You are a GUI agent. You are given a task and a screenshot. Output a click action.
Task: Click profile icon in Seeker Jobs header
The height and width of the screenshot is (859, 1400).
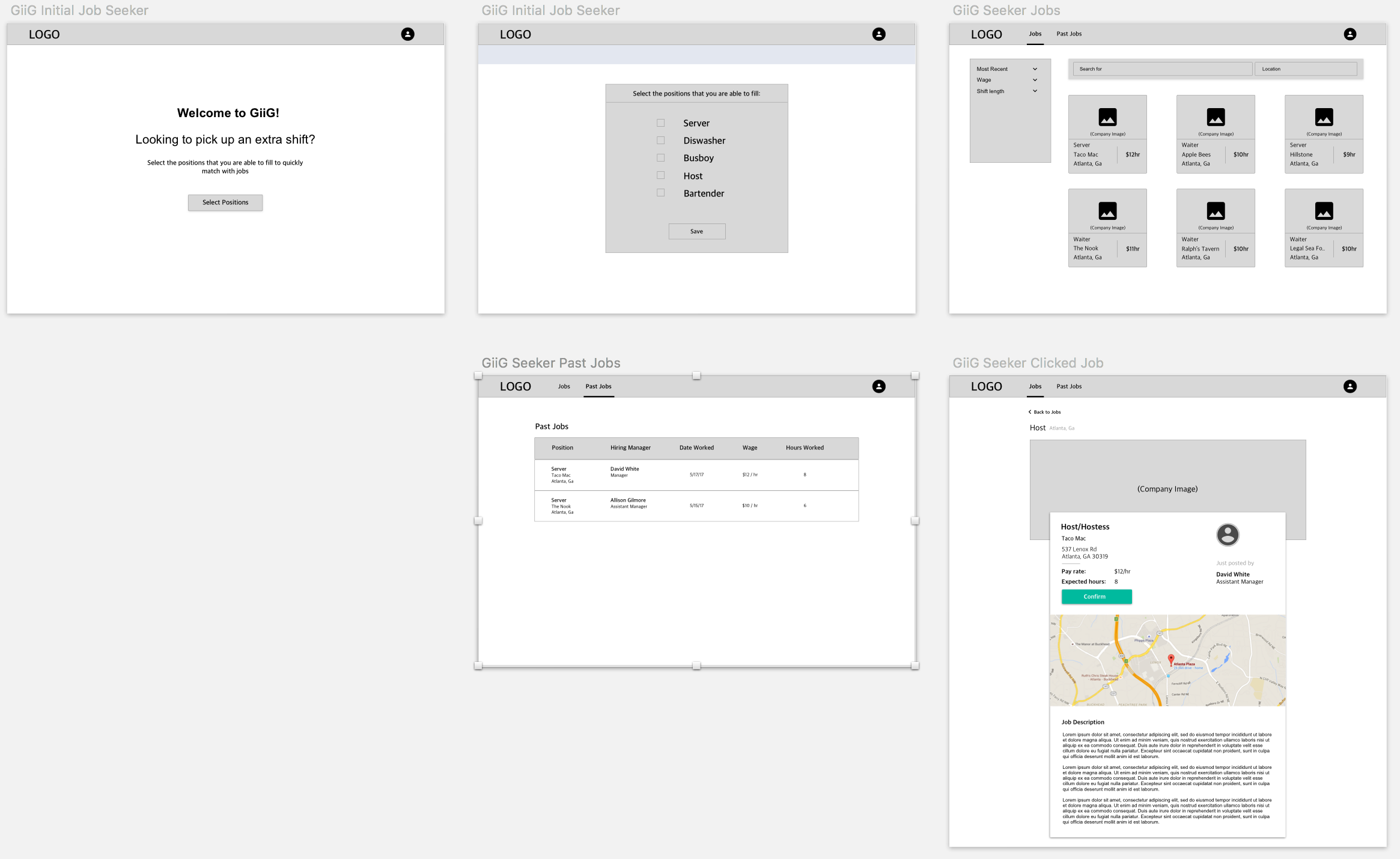click(1350, 34)
